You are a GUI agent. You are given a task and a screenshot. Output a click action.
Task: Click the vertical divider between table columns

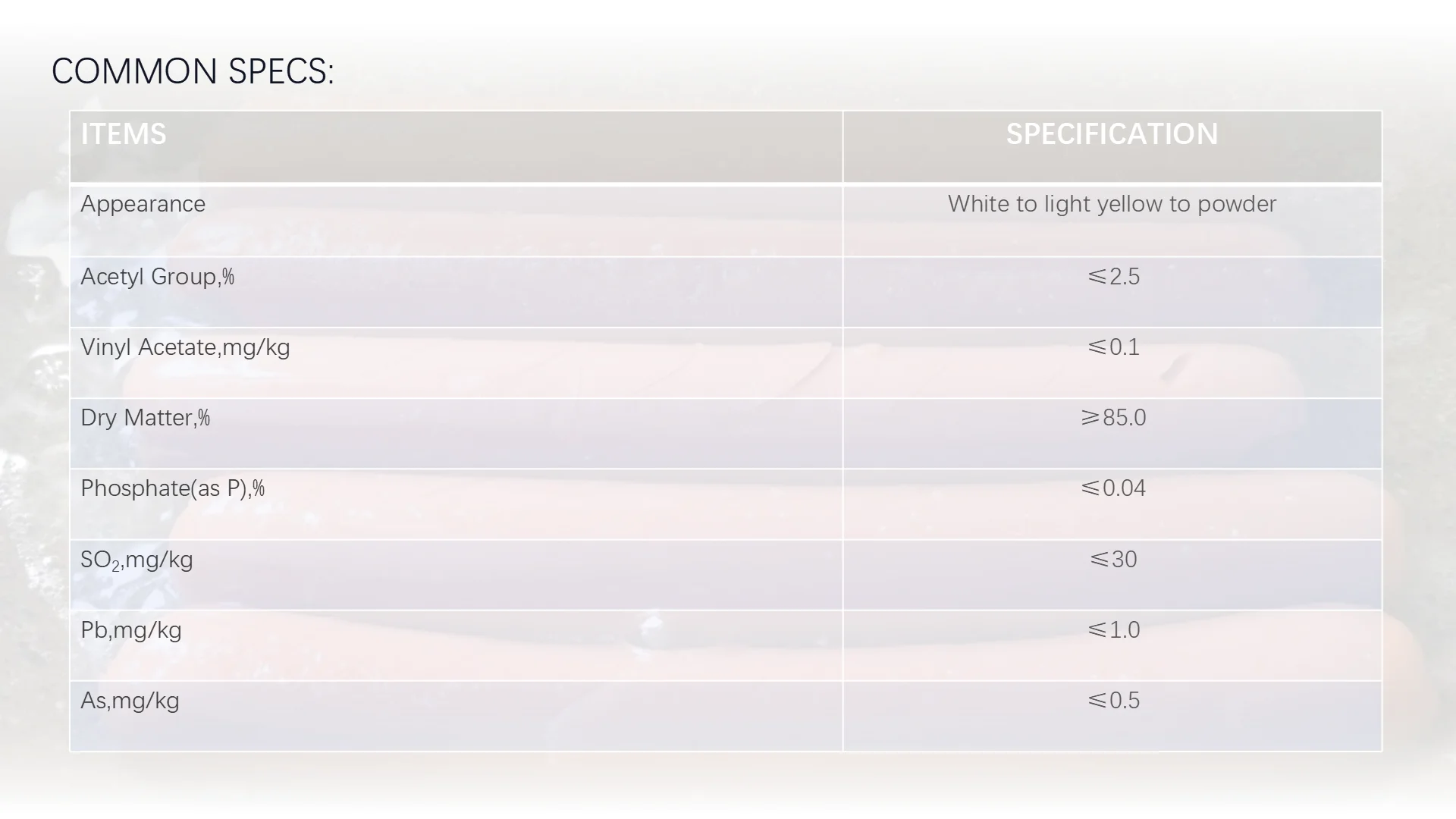(843, 431)
